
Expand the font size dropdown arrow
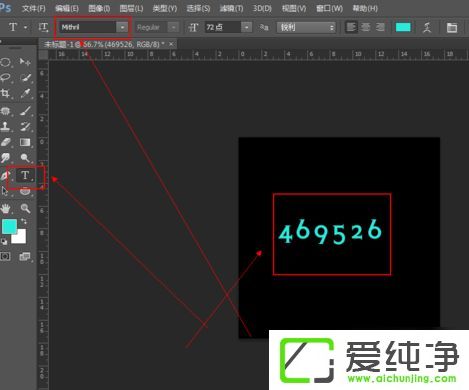(x=247, y=27)
